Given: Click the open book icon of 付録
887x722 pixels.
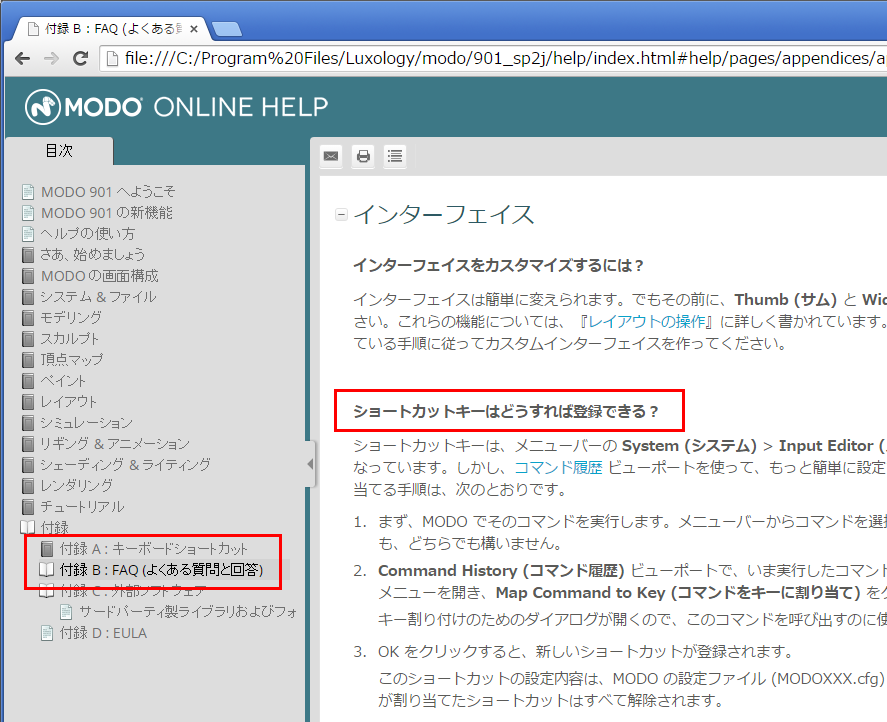Looking at the screenshot, I should (x=28, y=527).
